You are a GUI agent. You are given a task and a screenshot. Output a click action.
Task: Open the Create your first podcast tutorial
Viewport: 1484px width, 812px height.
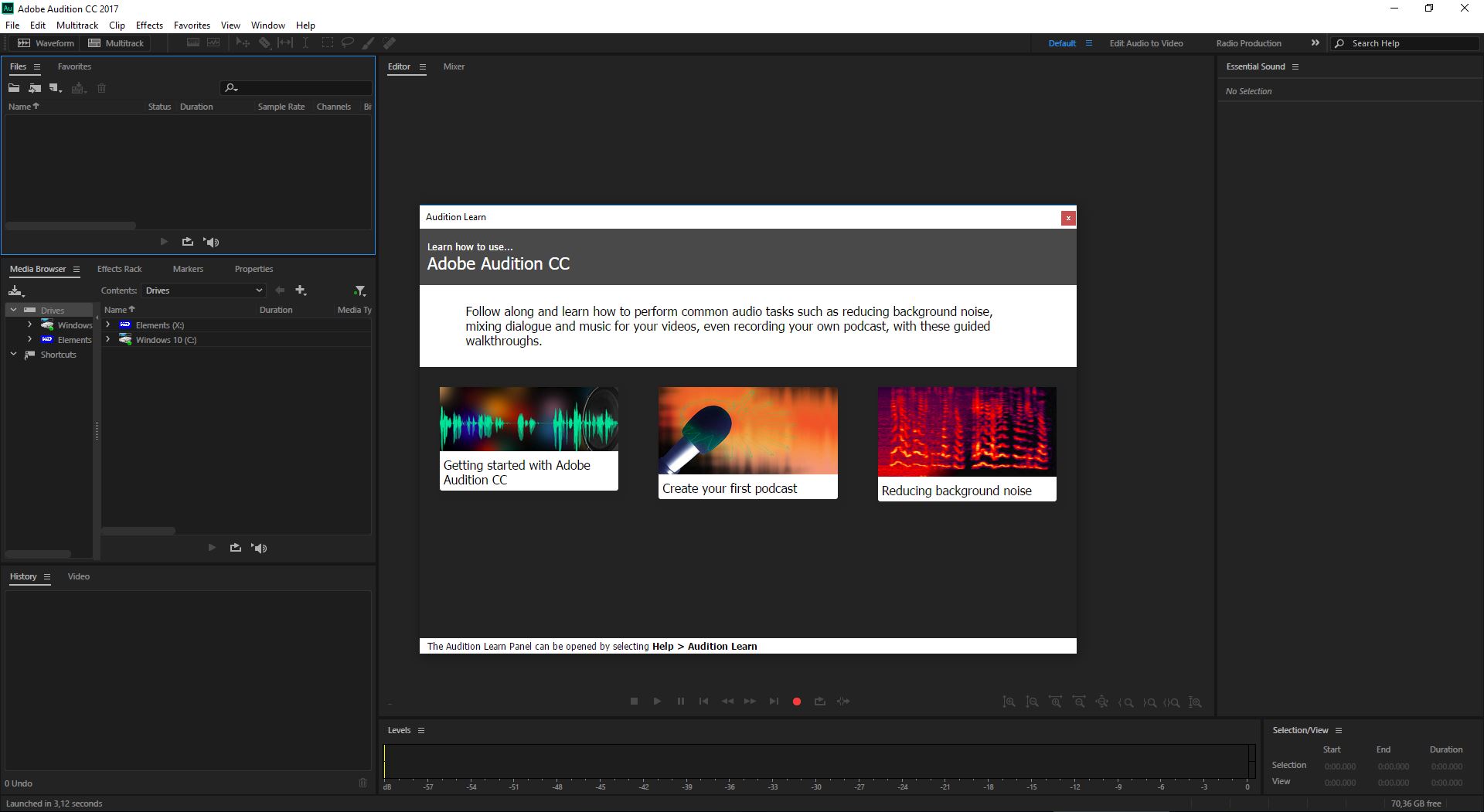click(747, 443)
